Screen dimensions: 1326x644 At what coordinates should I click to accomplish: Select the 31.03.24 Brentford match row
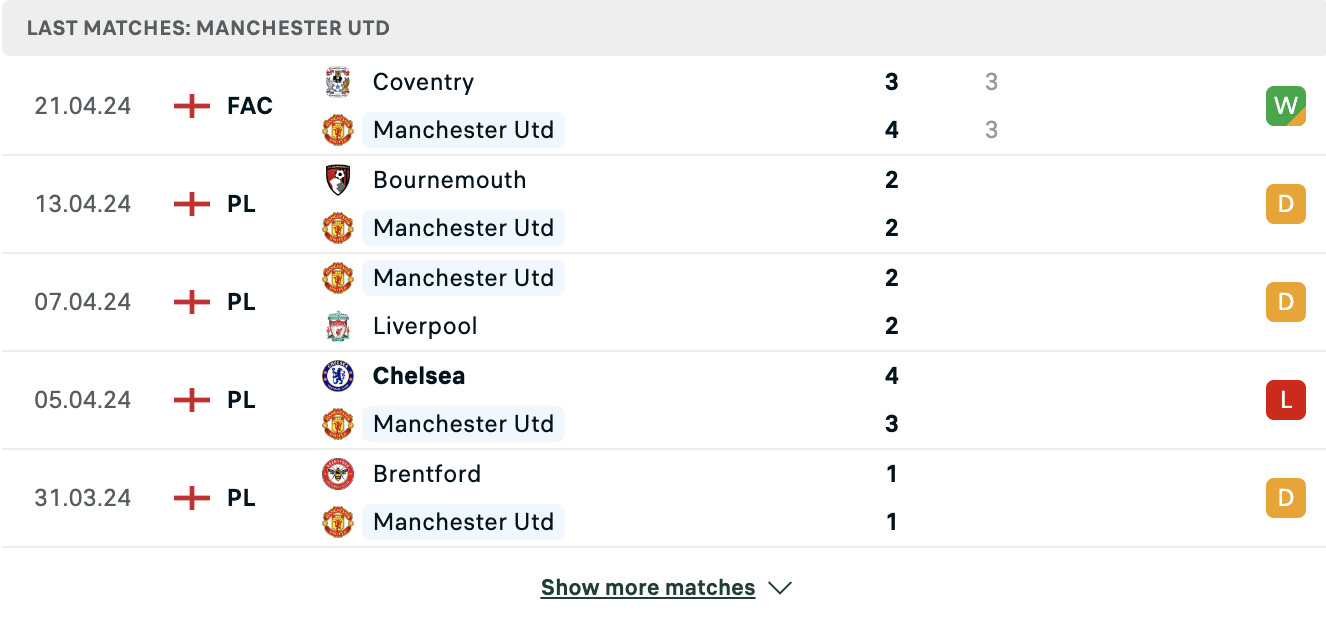(x=663, y=498)
